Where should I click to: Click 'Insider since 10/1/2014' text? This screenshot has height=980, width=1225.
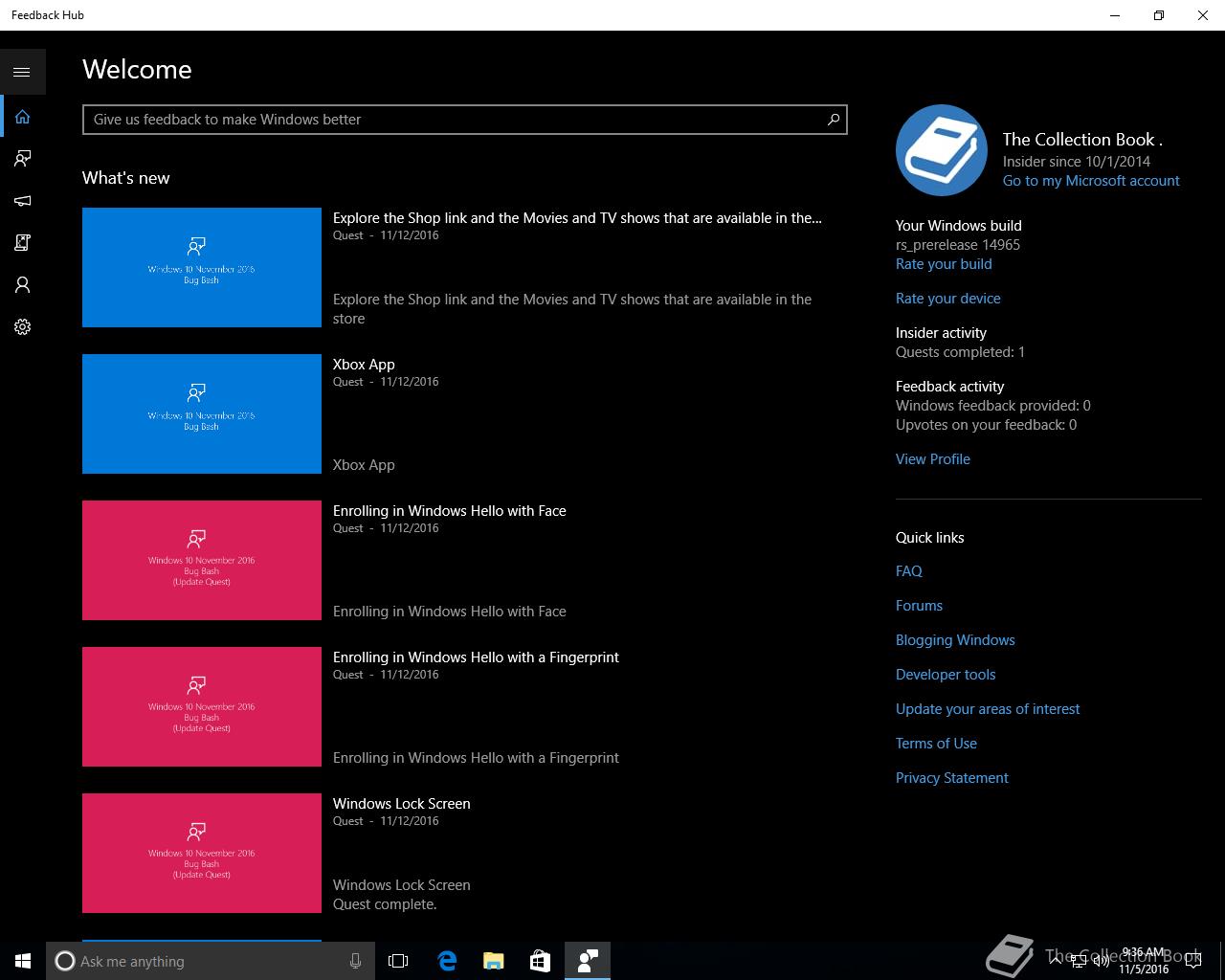[1077, 162]
